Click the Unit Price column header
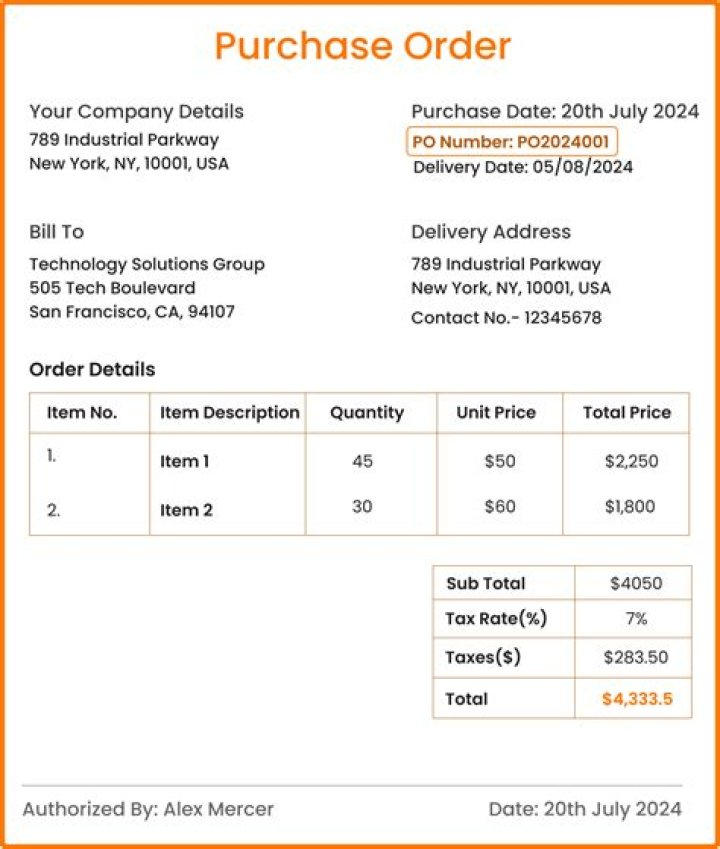The width and height of the screenshot is (720, 849). click(496, 412)
